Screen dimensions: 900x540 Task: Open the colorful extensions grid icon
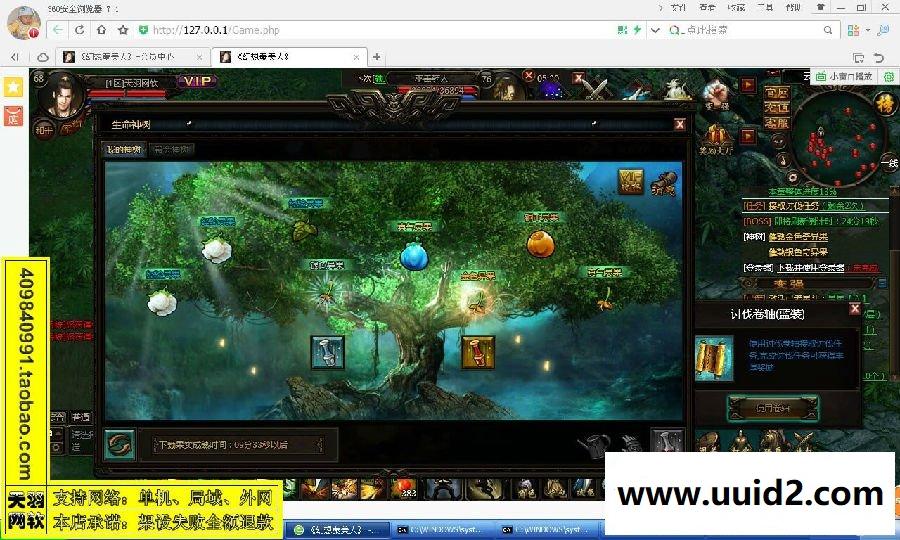(854, 30)
